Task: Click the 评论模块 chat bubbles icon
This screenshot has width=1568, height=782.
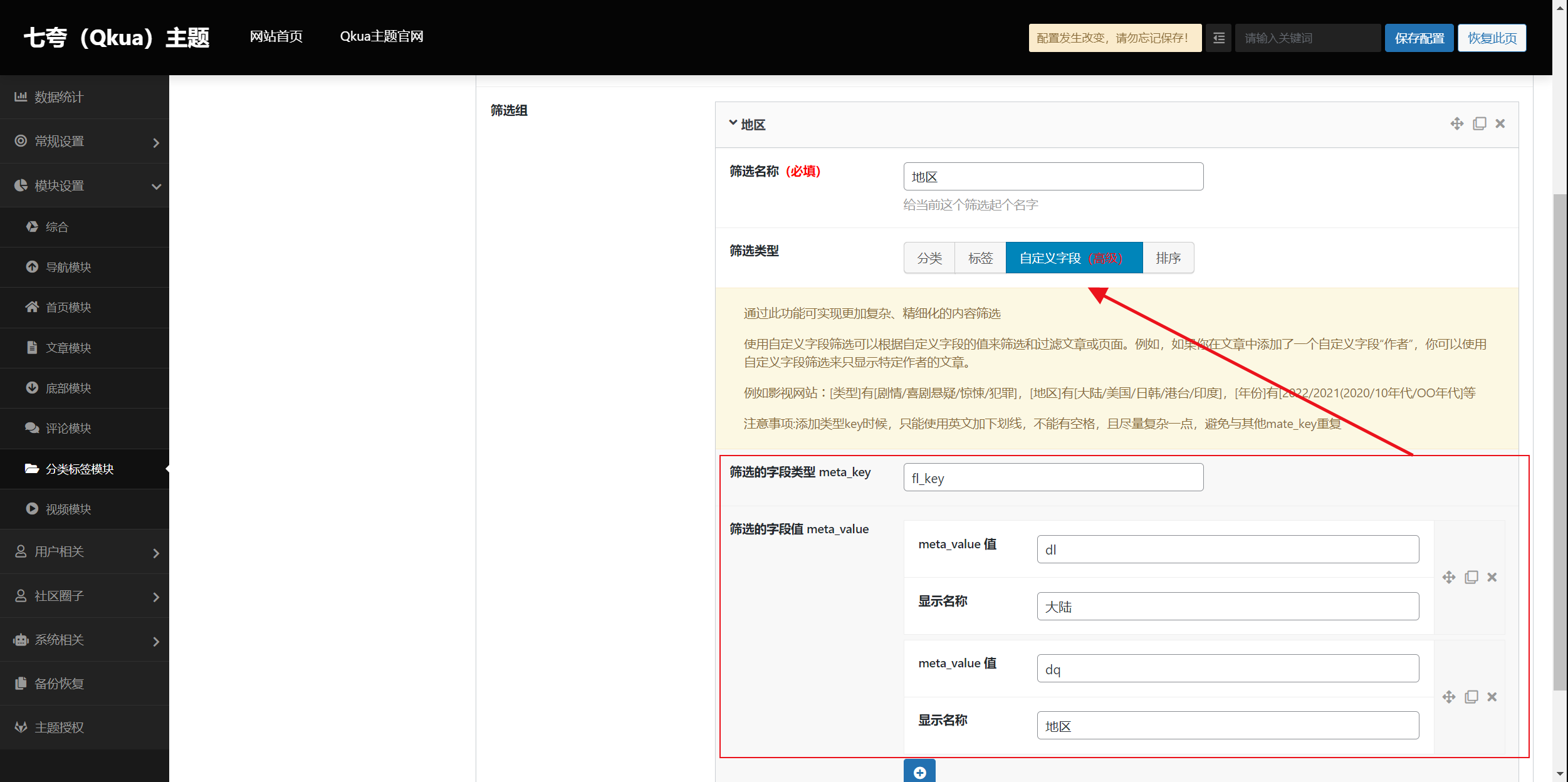Action: (x=32, y=427)
